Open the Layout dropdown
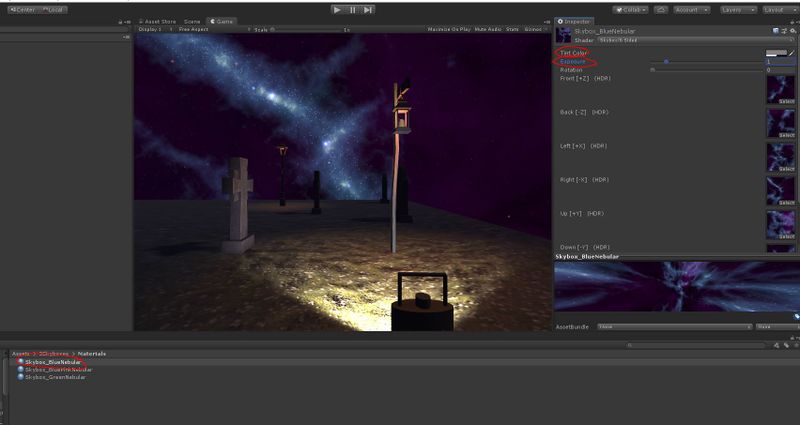Image resolution: width=800 pixels, height=425 pixels. click(x=781, y=10)
